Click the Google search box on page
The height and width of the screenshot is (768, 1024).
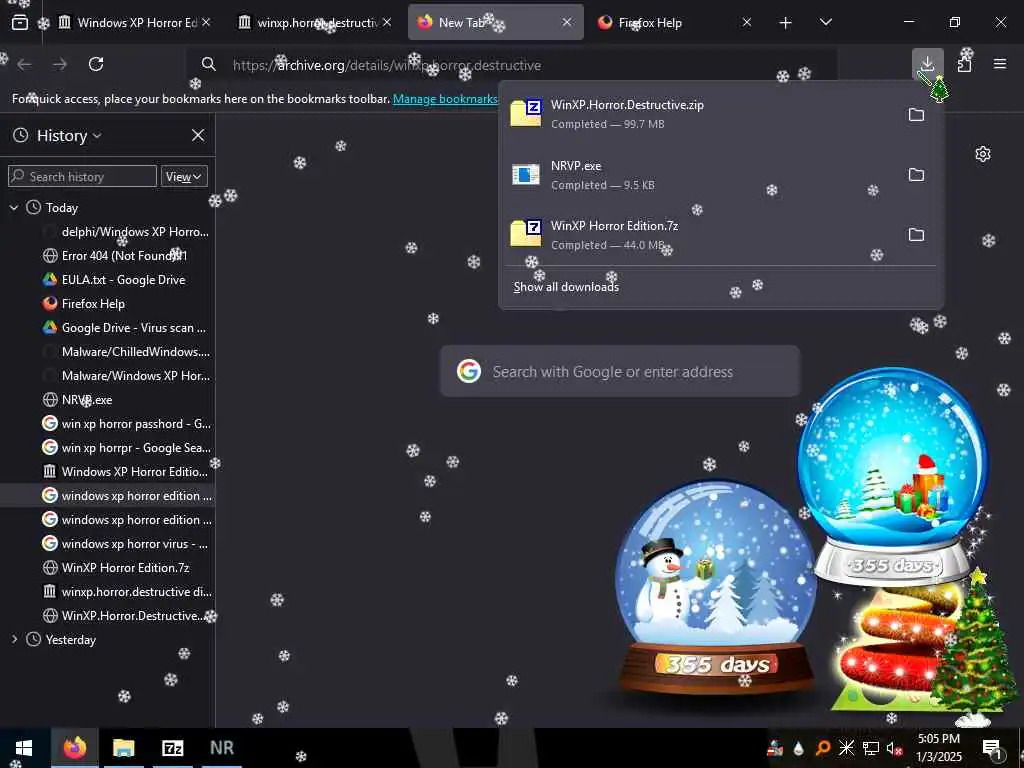point(620,372)
